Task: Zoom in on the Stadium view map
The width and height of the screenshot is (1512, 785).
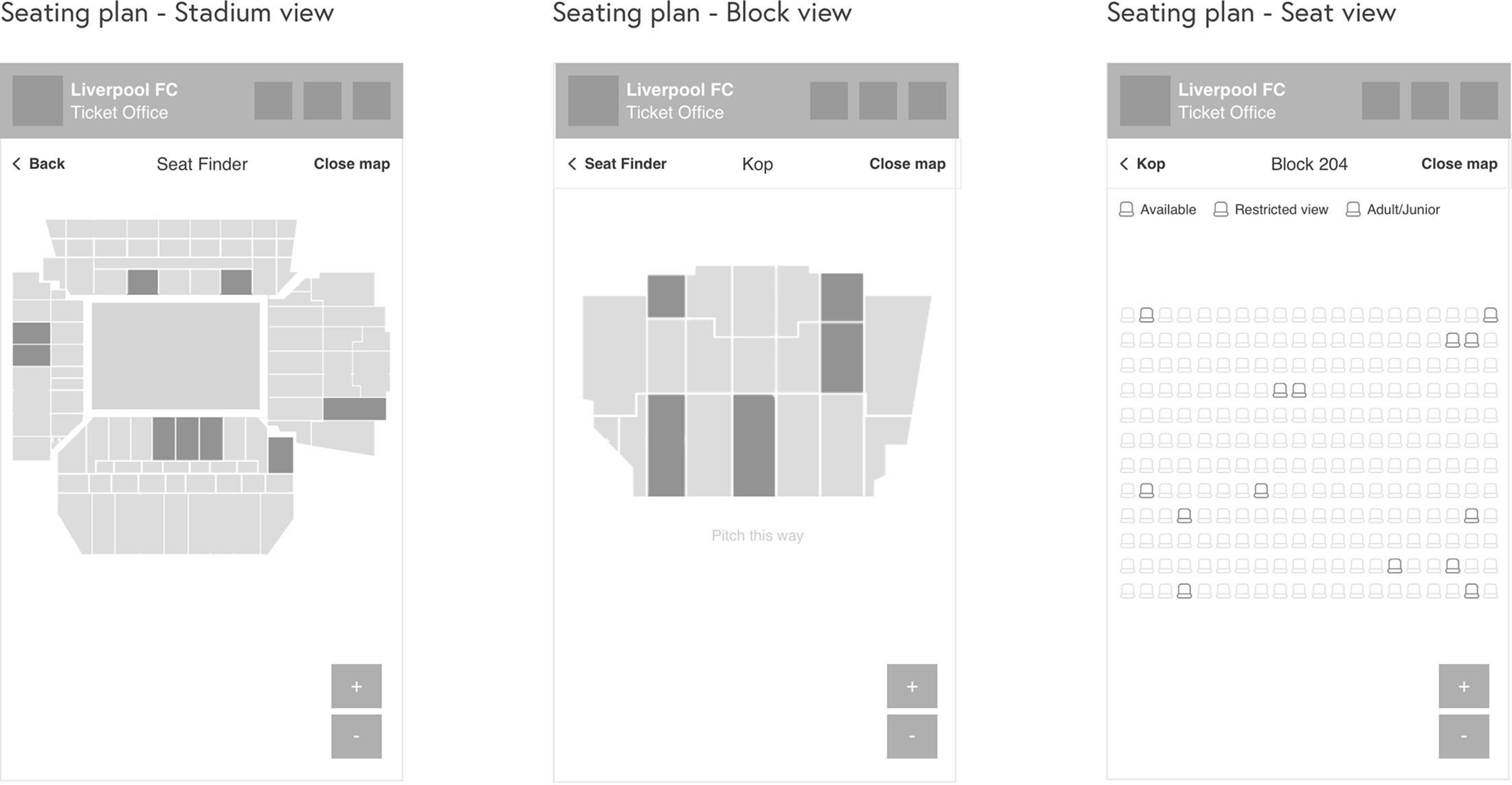Action: click(356, 685)
